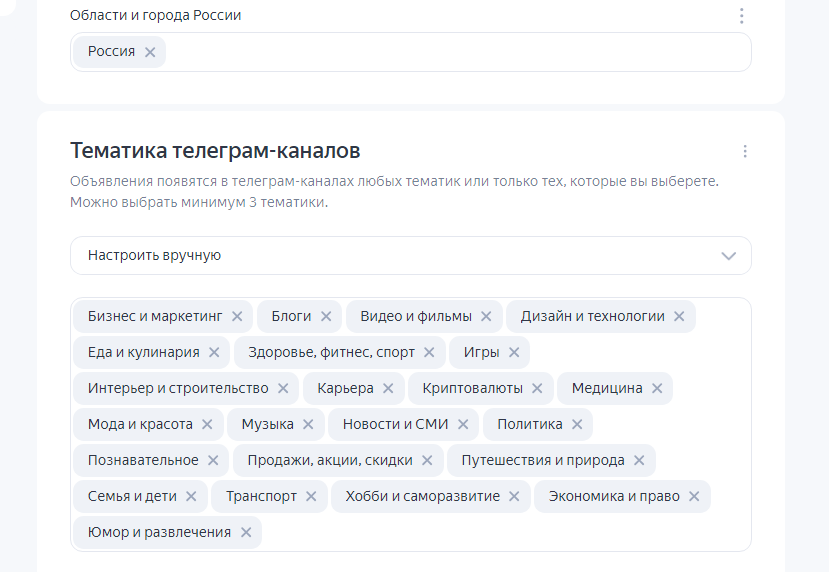This screenshot has height=572, width=829.
Task: Open regions section three-dot menu
Action: (x=741, y=16)
